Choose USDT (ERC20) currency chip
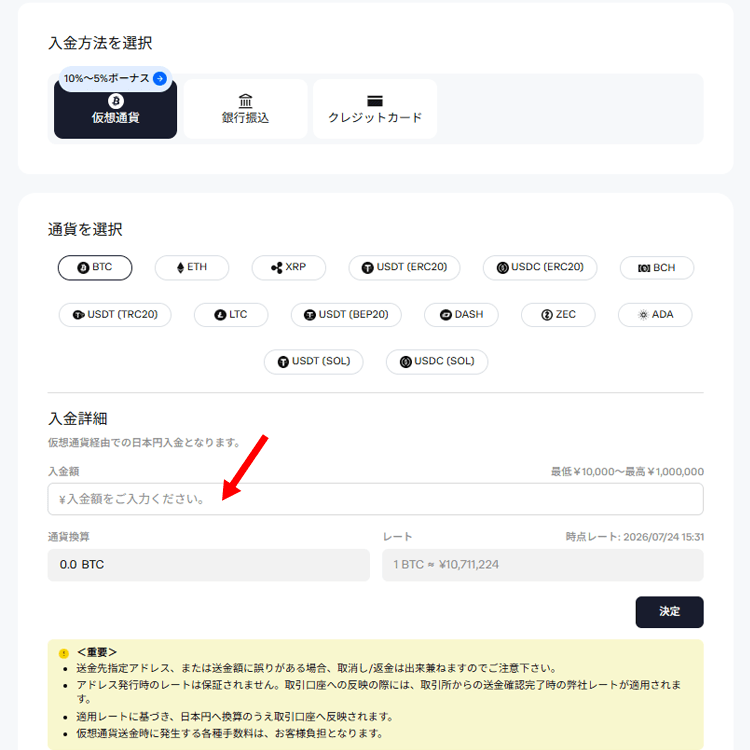This screenshot has width=750, height=750. [x=404, y=267]
